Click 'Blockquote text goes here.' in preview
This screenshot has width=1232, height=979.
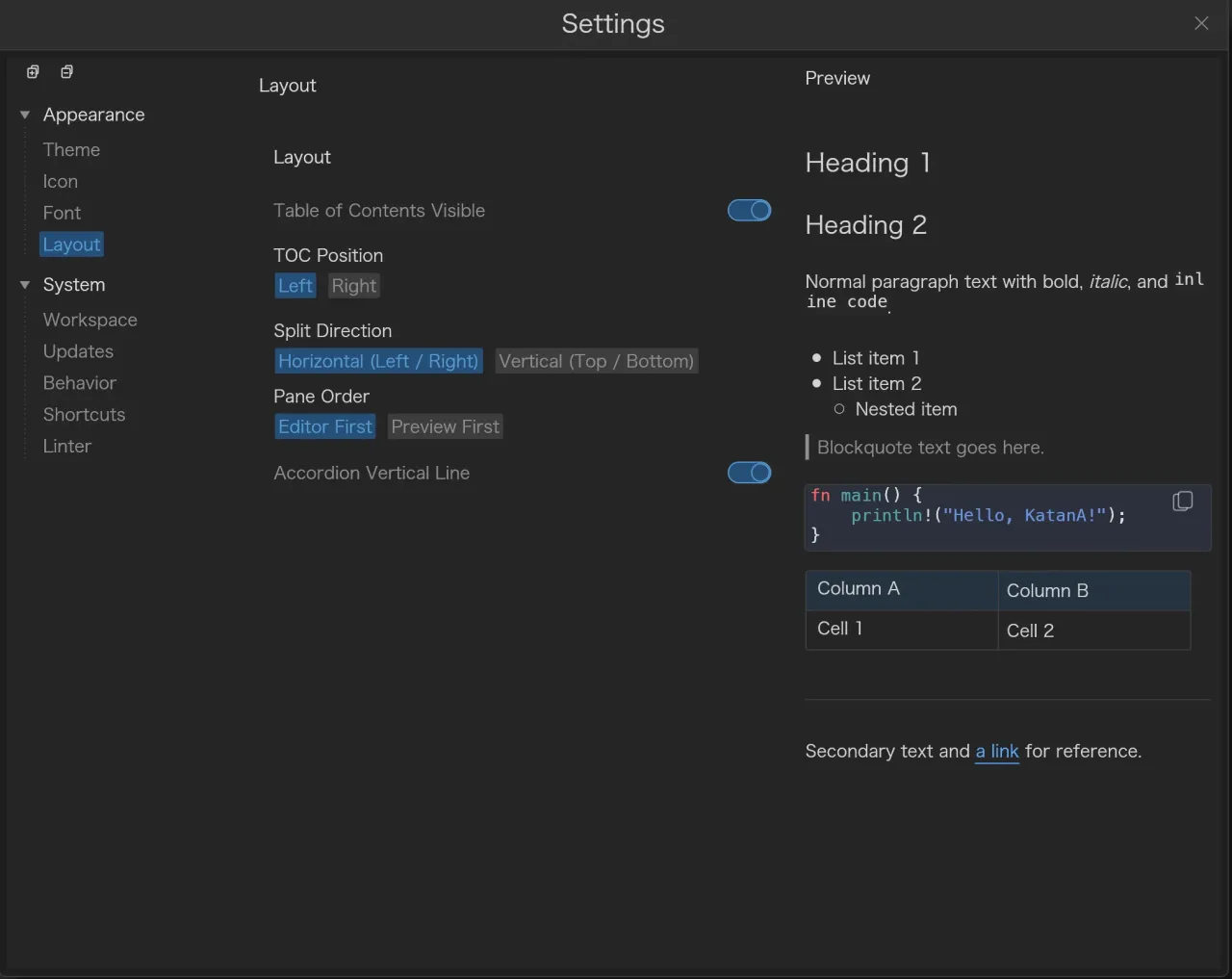click(x=931, y=448)
